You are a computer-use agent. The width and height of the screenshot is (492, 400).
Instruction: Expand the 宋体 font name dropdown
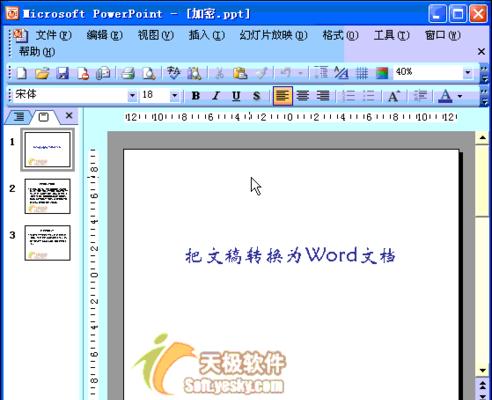132,96
